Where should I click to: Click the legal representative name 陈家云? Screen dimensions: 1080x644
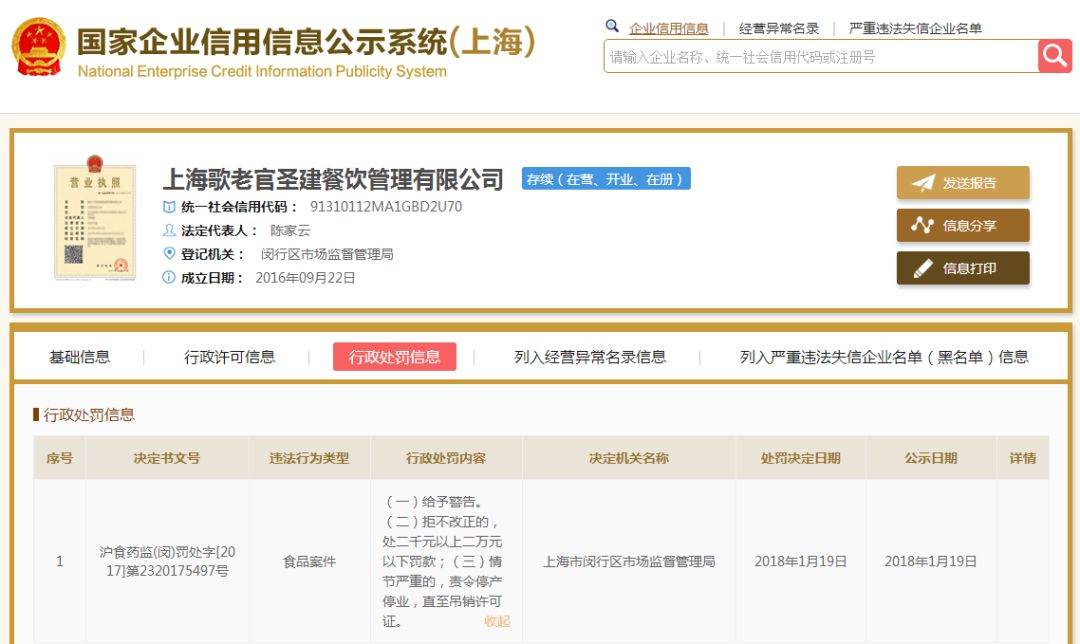pyautogui.click(x=290, y=231)
